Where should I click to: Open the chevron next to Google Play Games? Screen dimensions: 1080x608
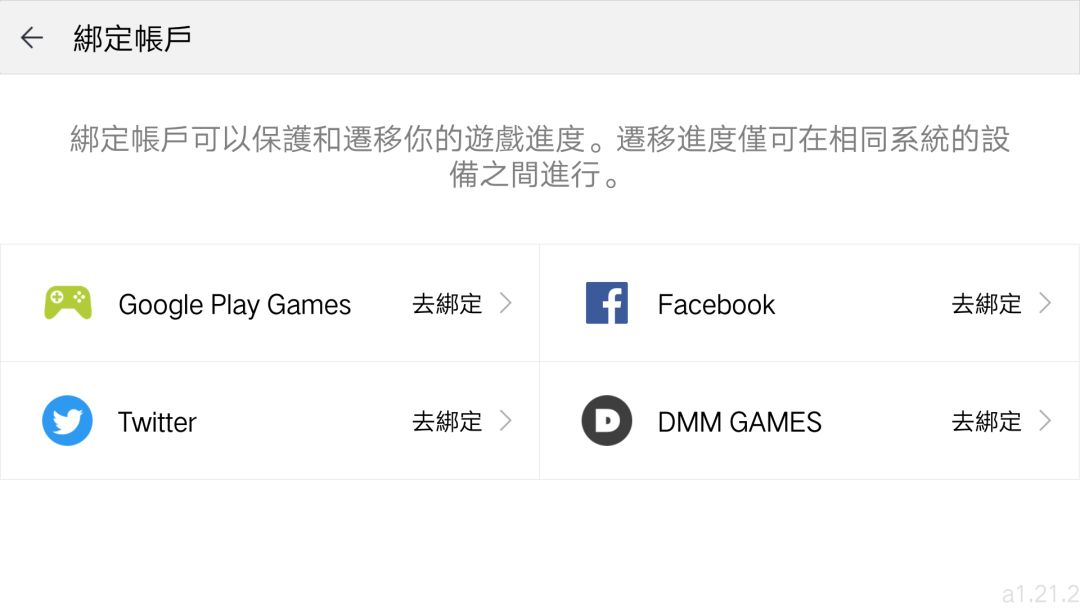506,303
